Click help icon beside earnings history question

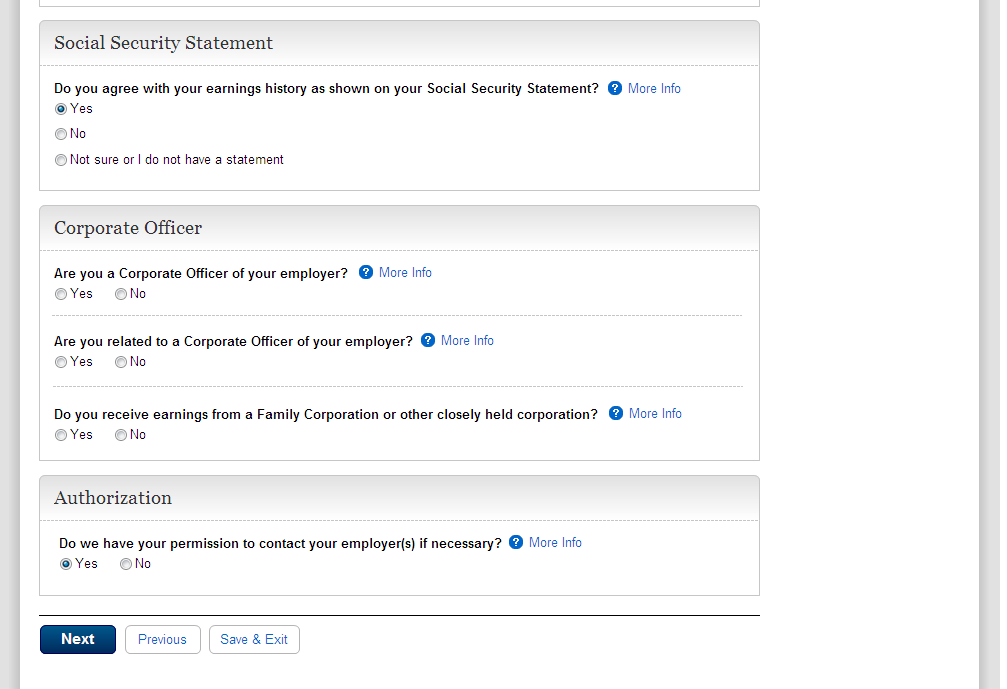point(615,88)
